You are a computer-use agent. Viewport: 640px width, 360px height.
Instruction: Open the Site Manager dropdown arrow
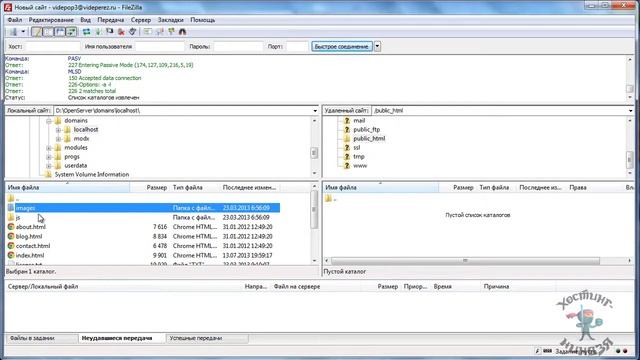click(23, 32)
